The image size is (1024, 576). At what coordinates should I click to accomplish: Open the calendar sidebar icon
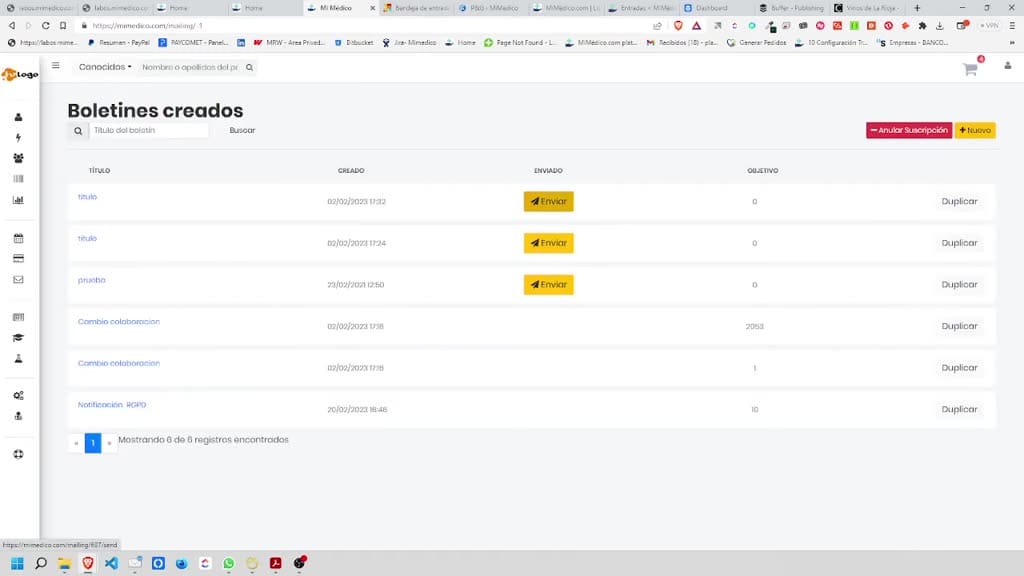(x=18, y=238)
